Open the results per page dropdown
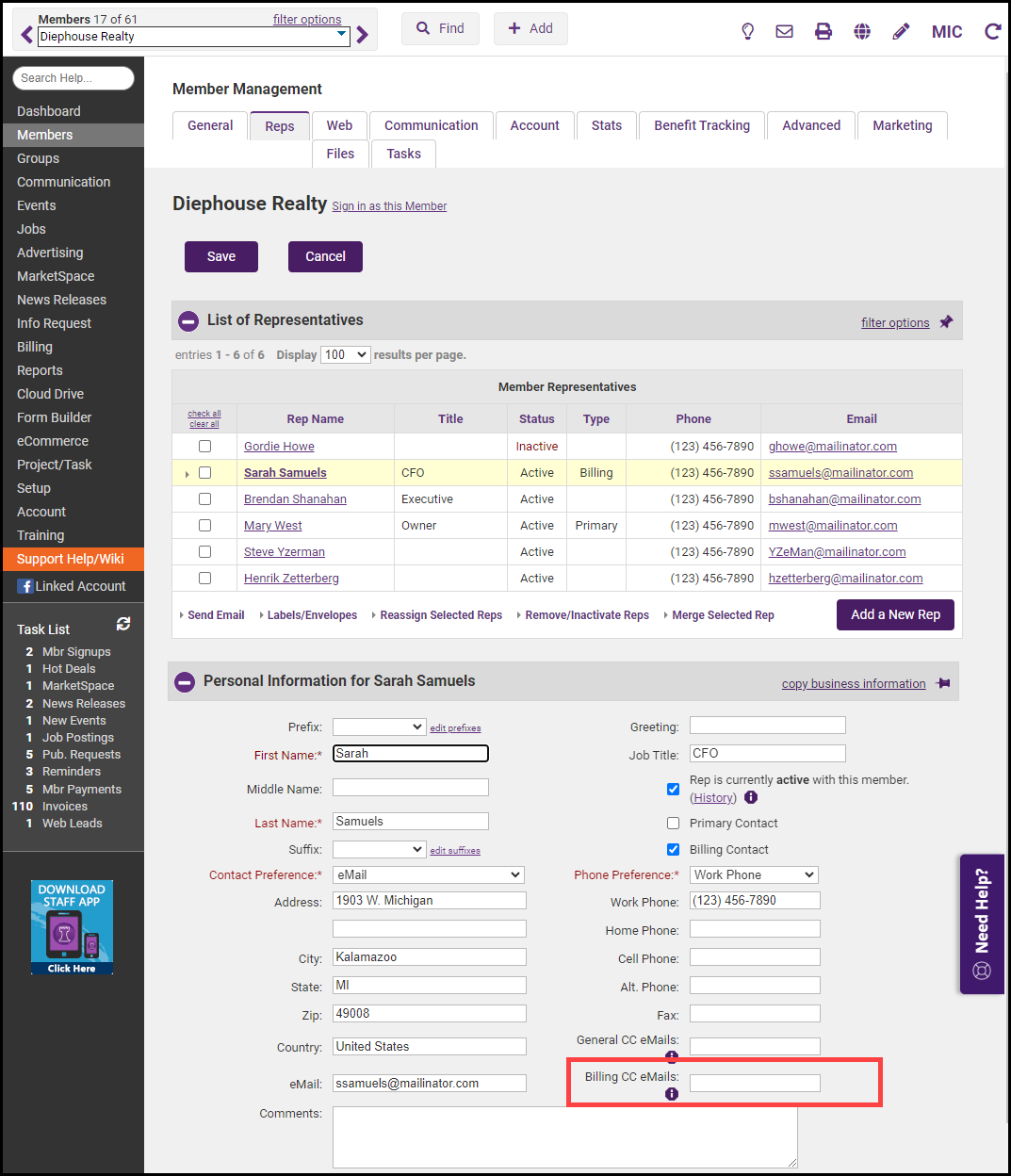The image size is (1011, 1176). pyautogui.click(x=345, y=355)
